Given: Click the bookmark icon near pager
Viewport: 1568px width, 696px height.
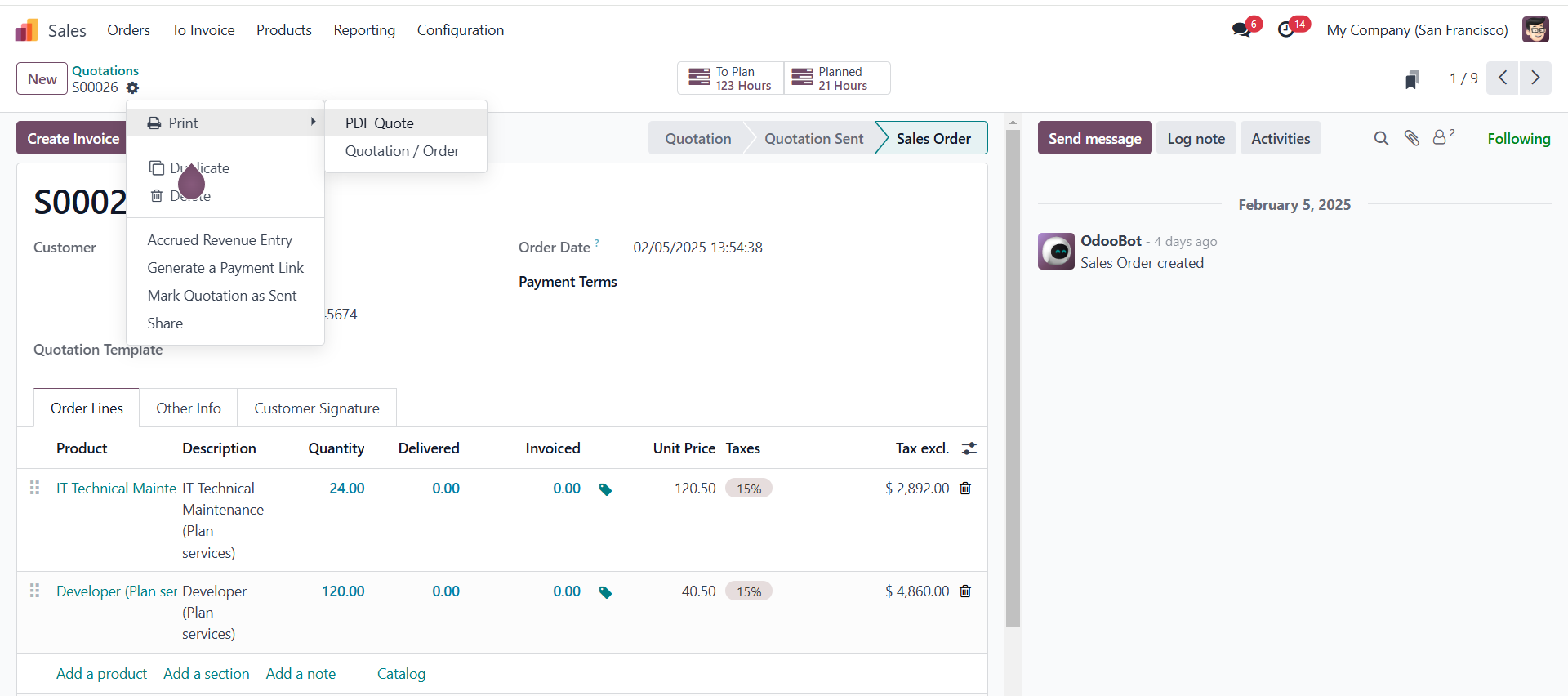Looking at the screenshot, I should tap(1411, 79).
